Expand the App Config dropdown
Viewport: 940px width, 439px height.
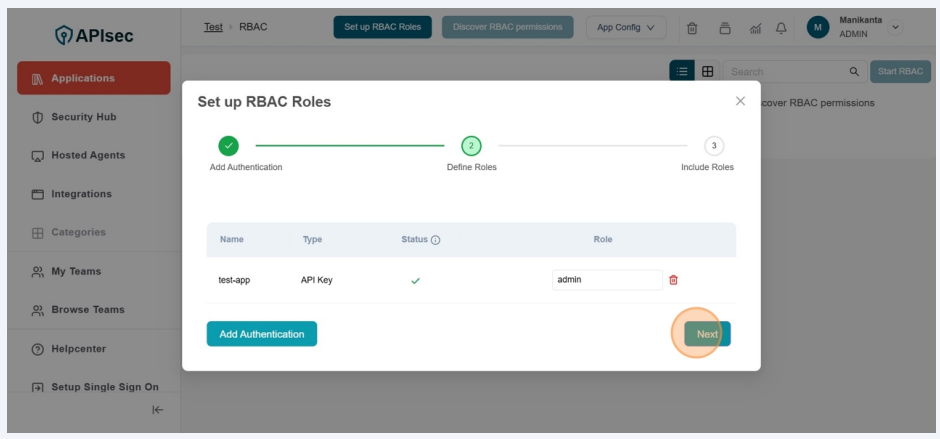[x=625, y=27]
